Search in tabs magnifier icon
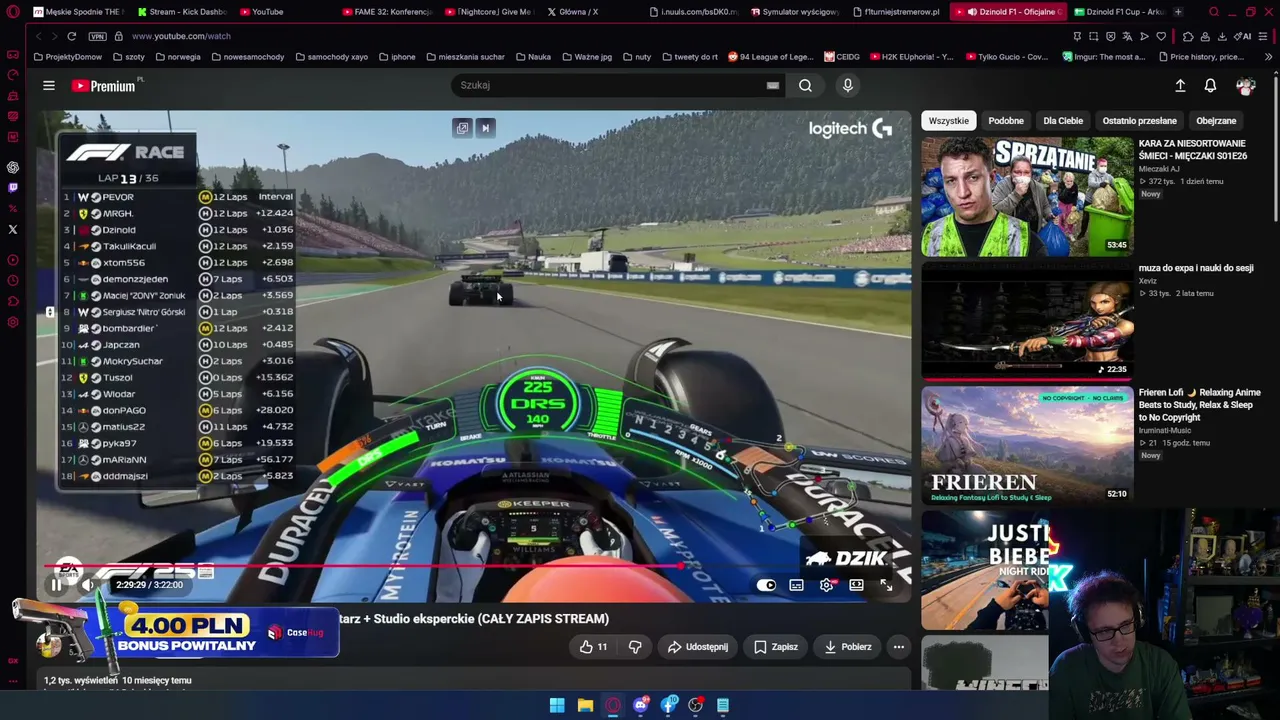The image size is (1280, 720). pyautogui.click(x=1214, y=12)
